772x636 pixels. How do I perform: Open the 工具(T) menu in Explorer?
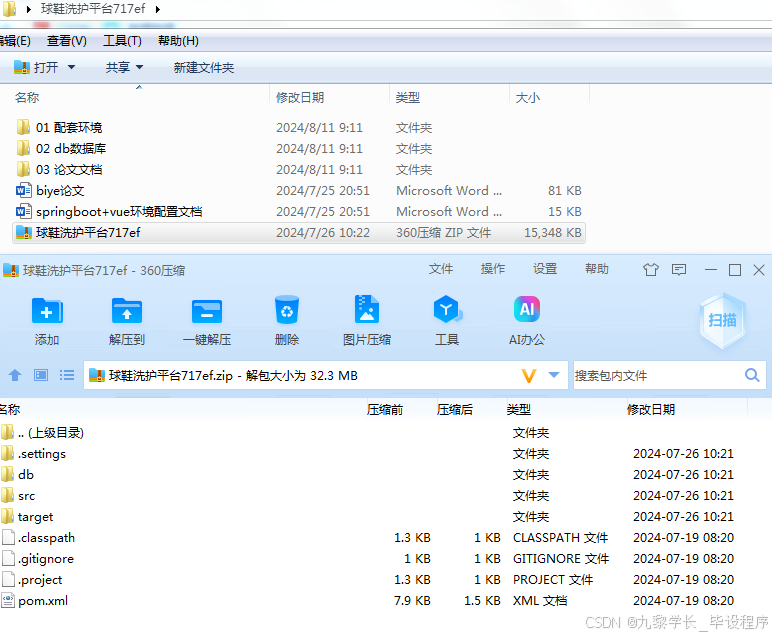(123, 41)
